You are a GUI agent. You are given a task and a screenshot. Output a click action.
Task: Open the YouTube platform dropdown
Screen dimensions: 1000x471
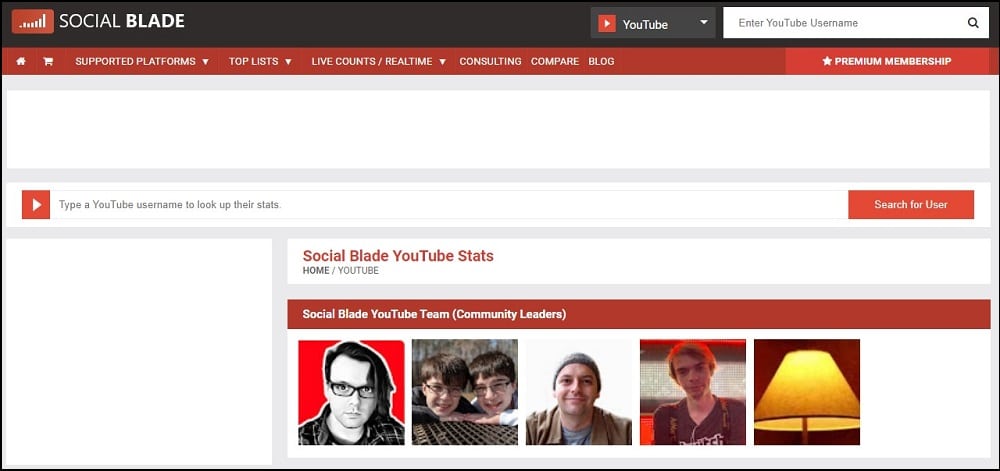pos(653,23)
